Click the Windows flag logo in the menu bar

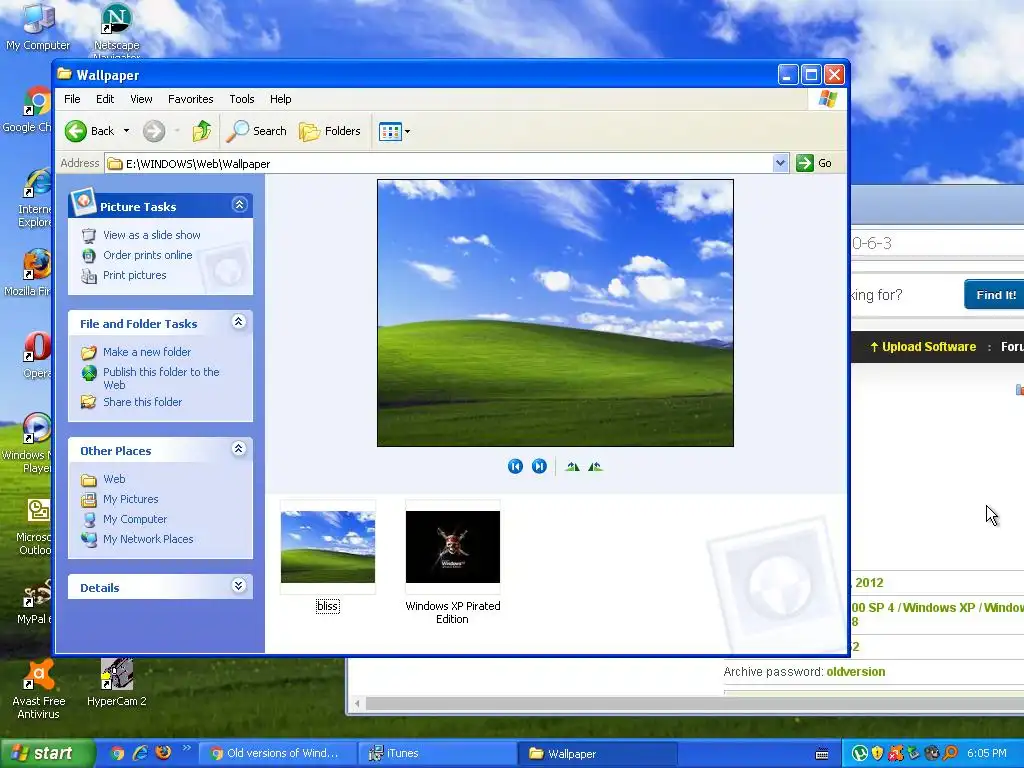pos(827,99)
